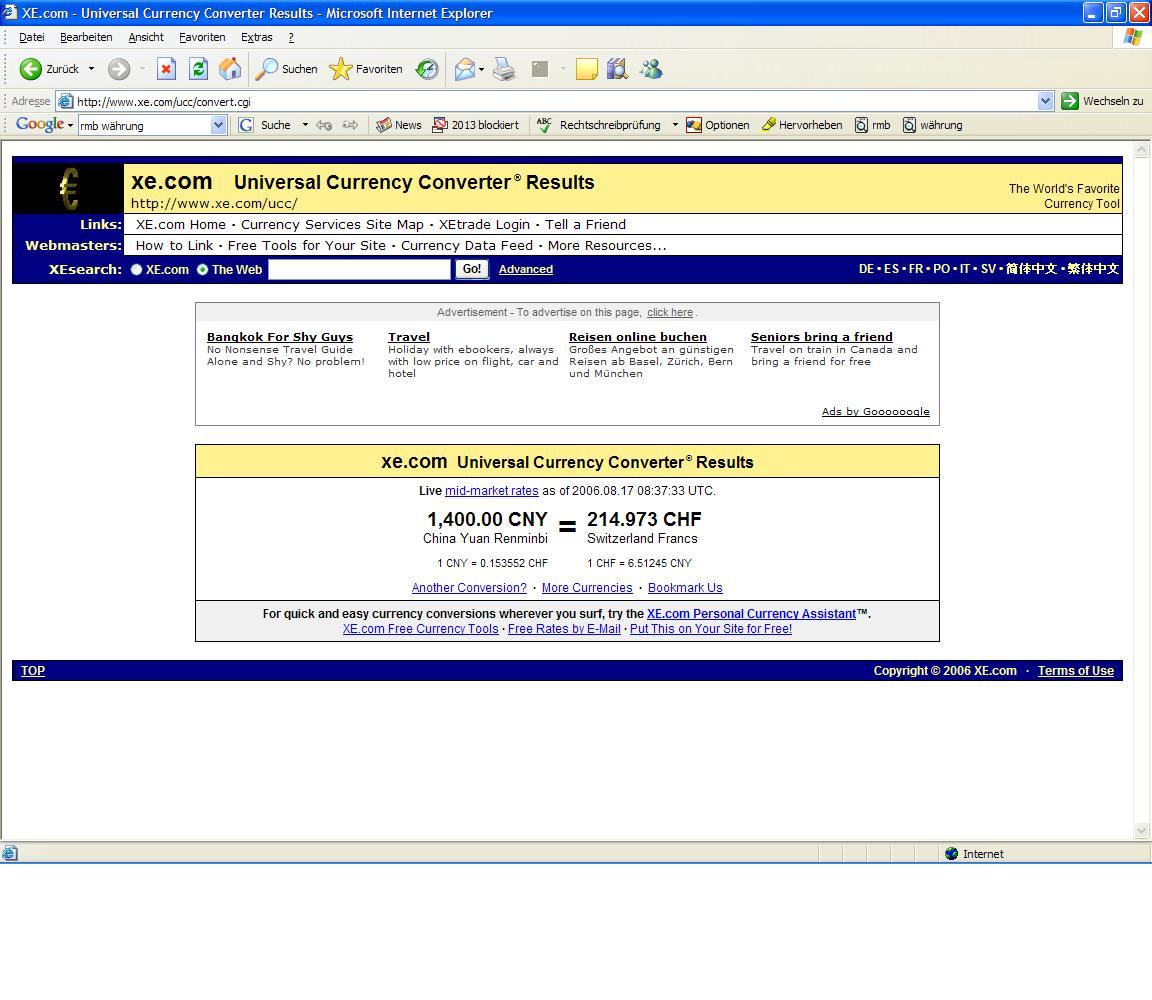Open the ? help menu

click(291, 37)
